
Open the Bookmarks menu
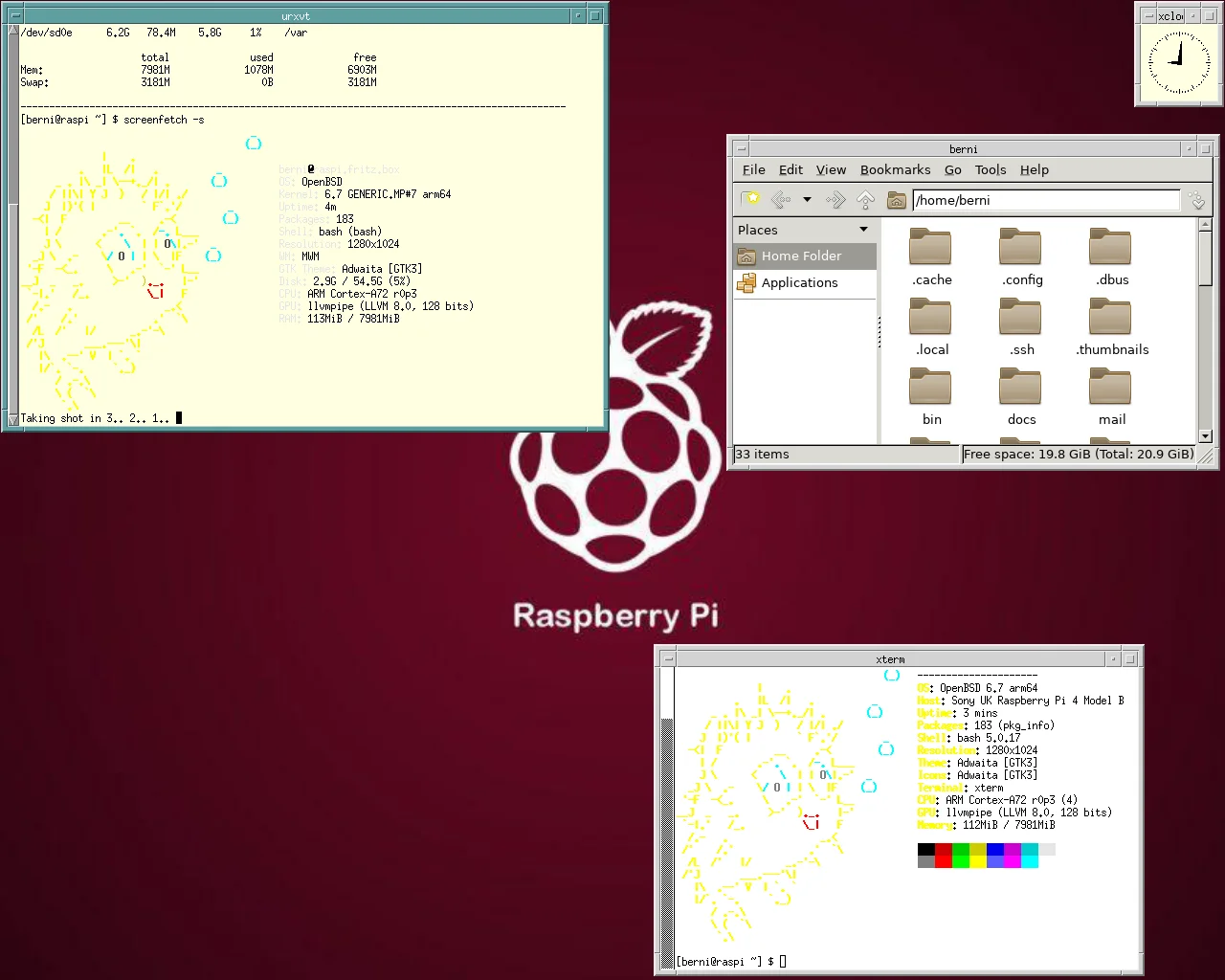point(895,169)
